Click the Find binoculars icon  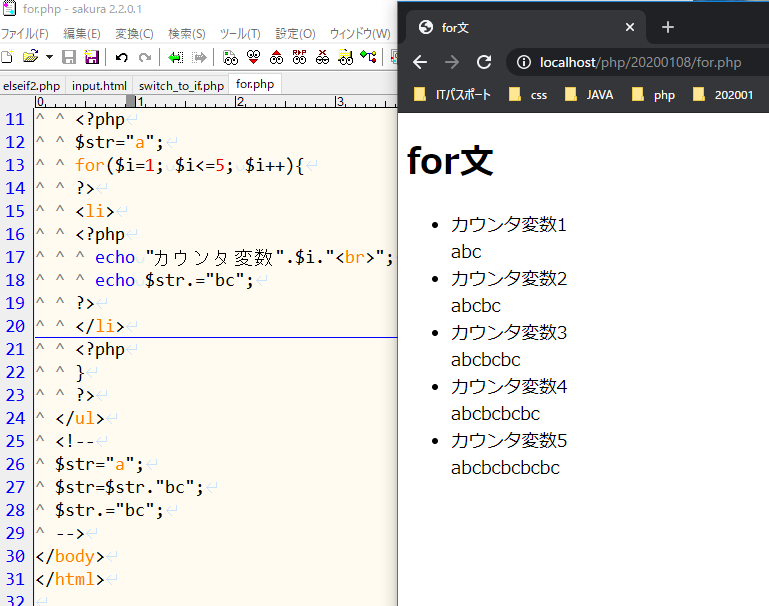pyautogui.click(x=230, y=57)
